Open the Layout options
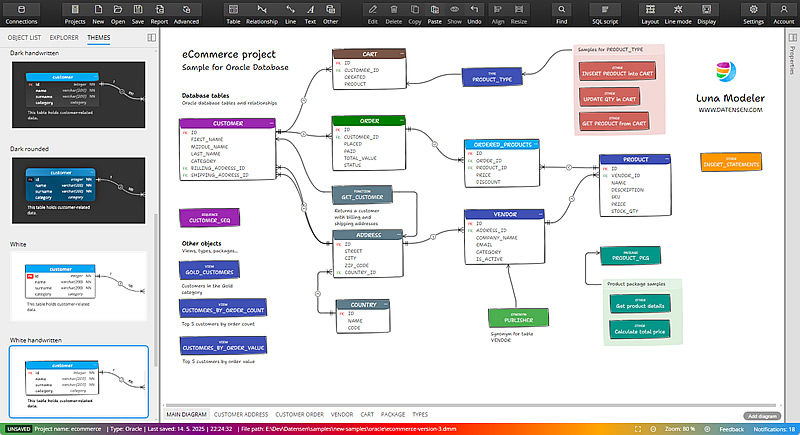Viewport: 800px width, 435px height. click(x=650, y=14)
